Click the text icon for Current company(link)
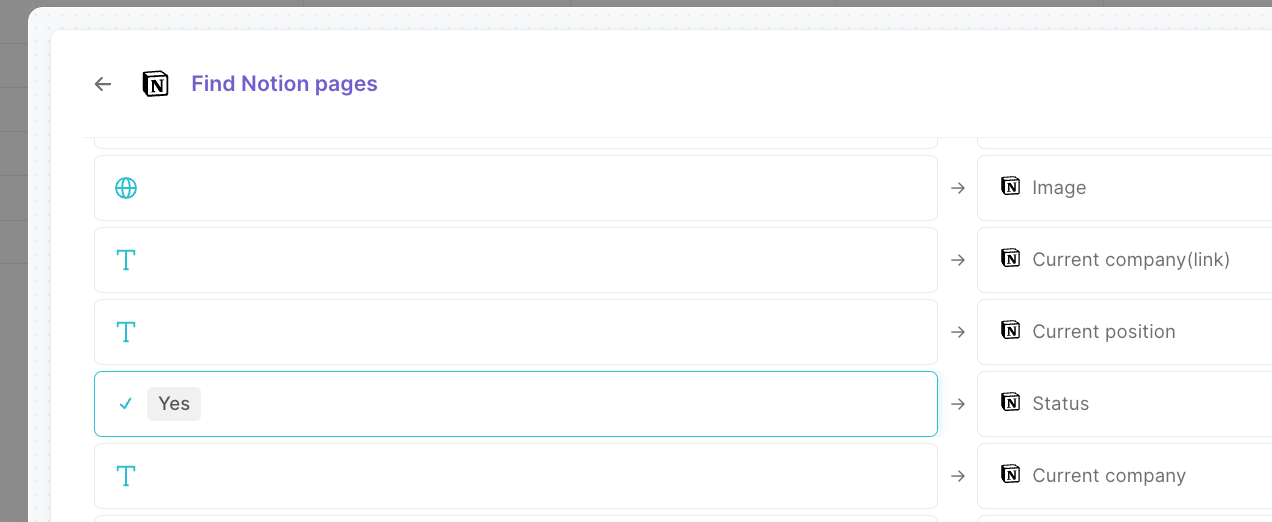1272x522 pixels. (x=126, y=260)
